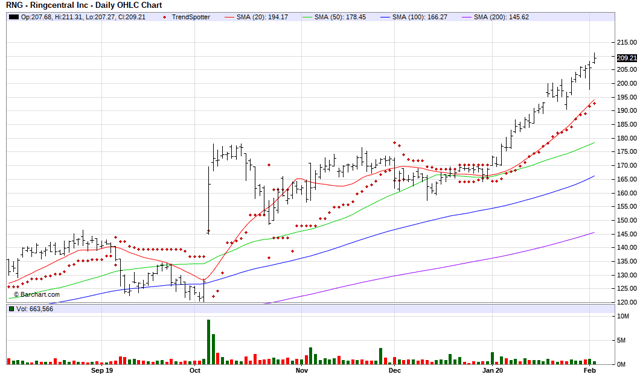The height and width of the screenshot is (389, 640).
Task: Click the Vol: 663,566 volume label
Action: 35,309
